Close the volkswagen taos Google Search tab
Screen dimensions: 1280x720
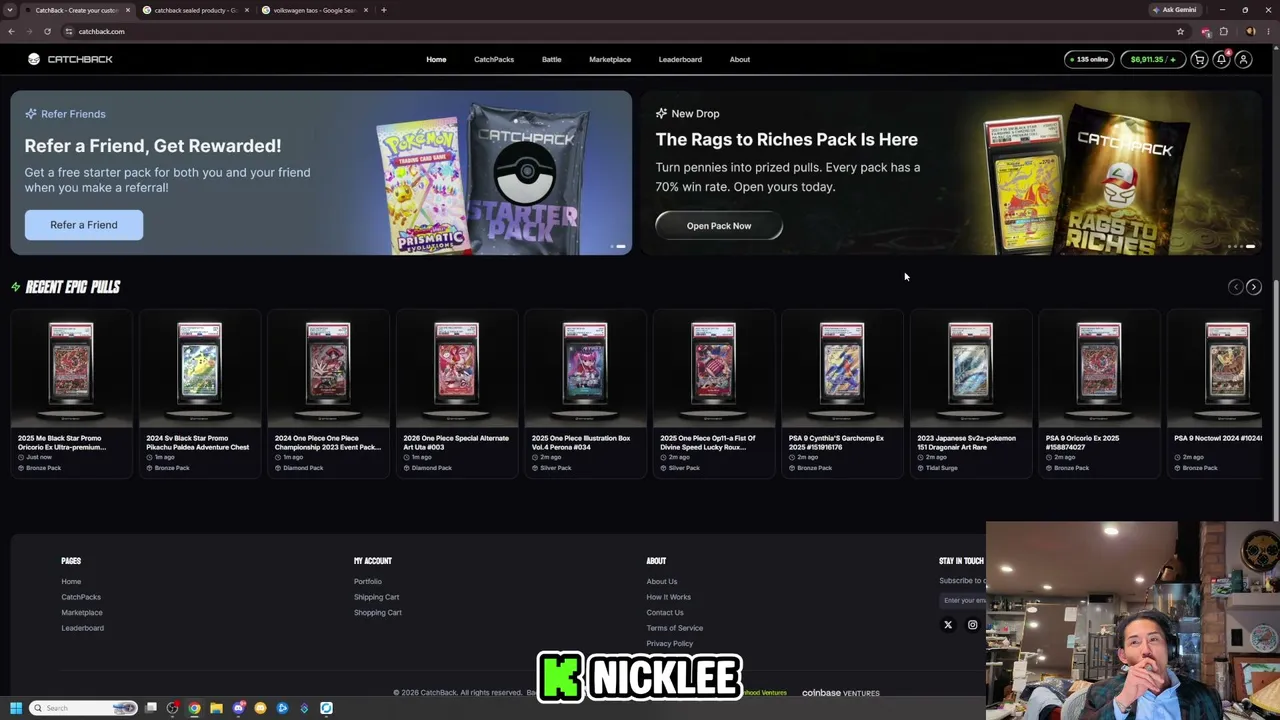366,10
